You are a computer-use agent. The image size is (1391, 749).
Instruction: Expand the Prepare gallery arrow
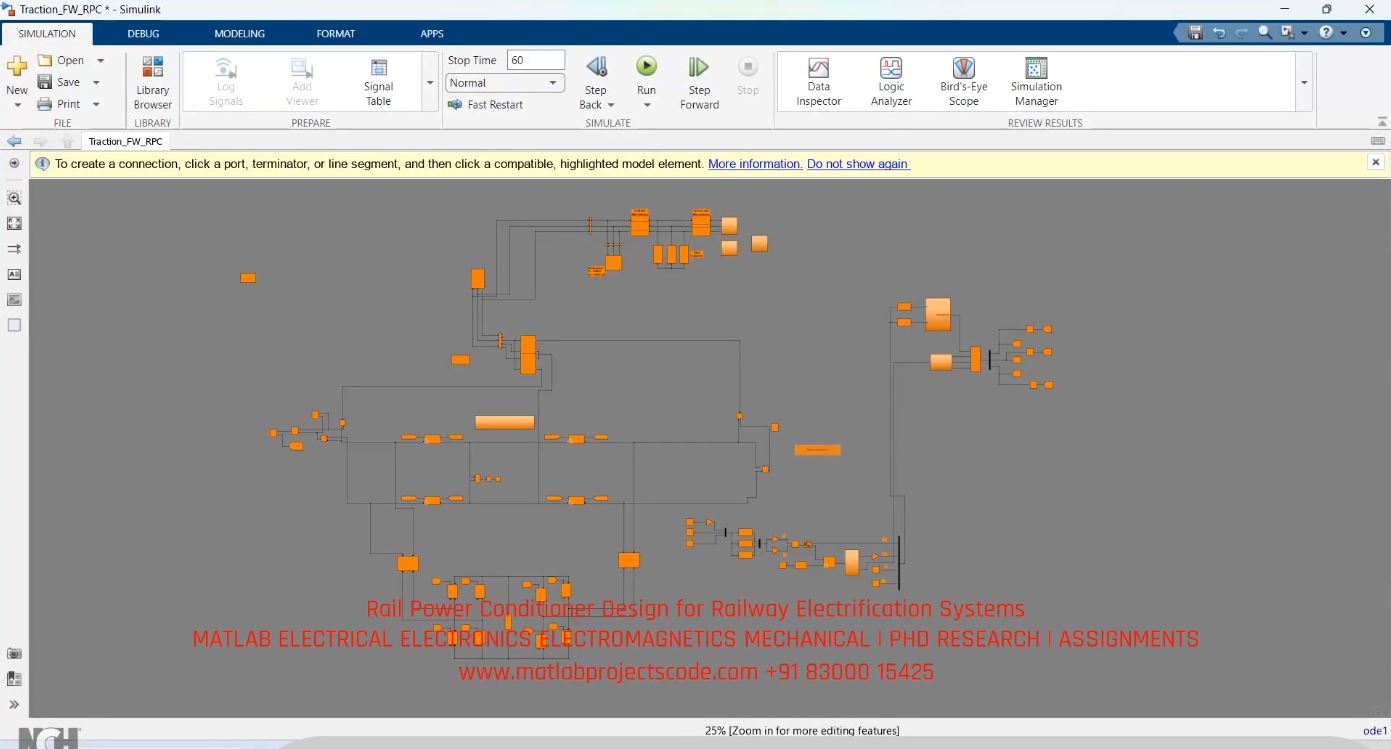coord(430,82)
